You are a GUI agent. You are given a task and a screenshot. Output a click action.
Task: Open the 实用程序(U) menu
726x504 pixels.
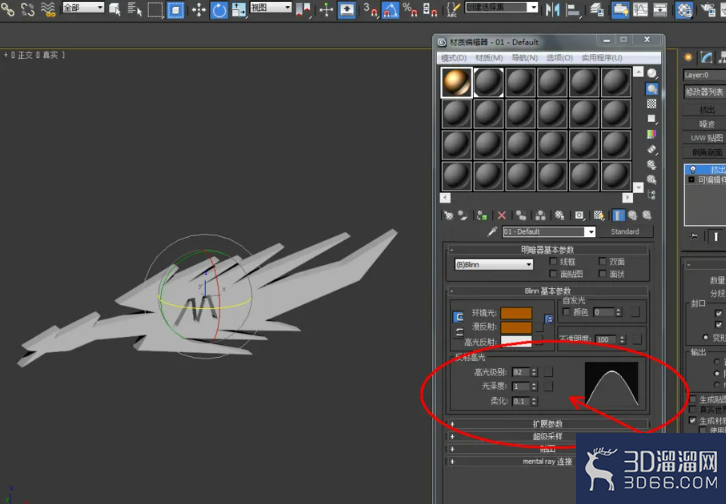coord(602,58)
